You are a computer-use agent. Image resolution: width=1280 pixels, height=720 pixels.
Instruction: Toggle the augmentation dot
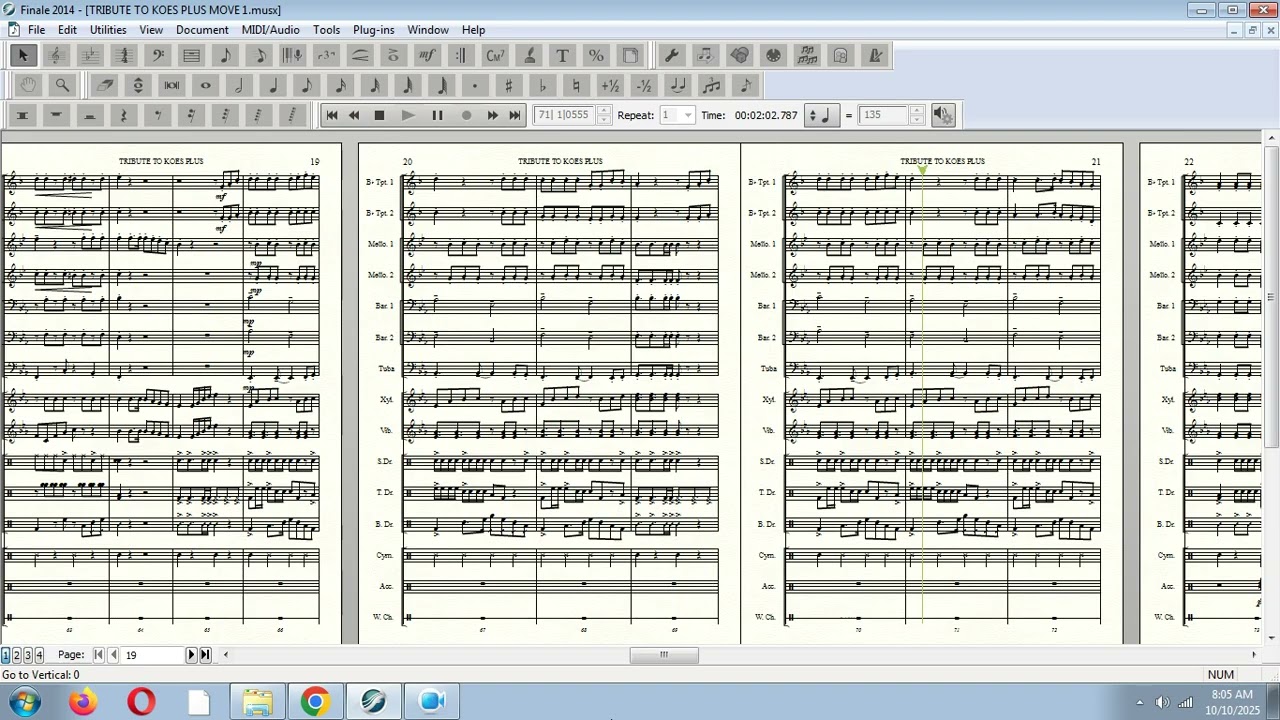tap(475, 85)
